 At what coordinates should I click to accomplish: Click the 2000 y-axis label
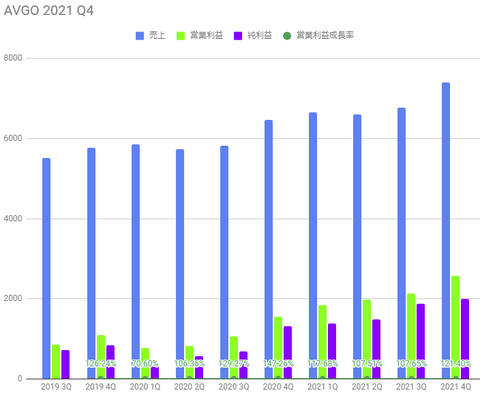pyautogui.click(x=13, y=298)
